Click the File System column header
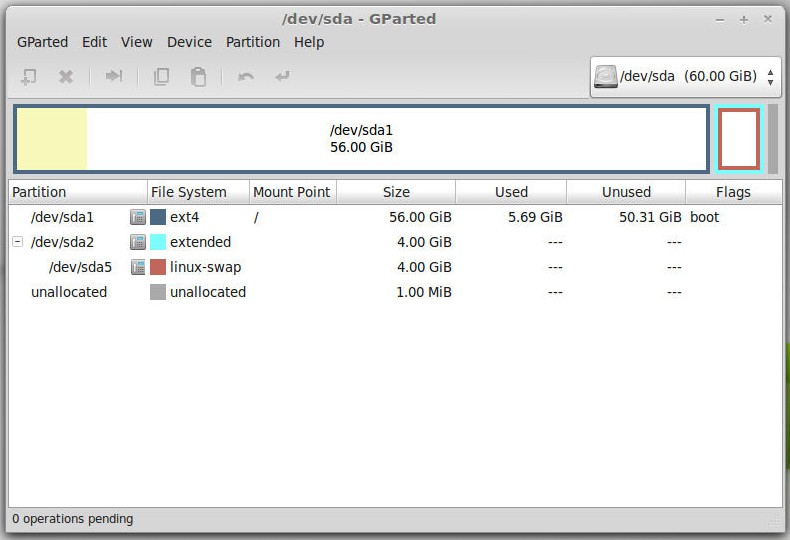 [x=189, y=192]
